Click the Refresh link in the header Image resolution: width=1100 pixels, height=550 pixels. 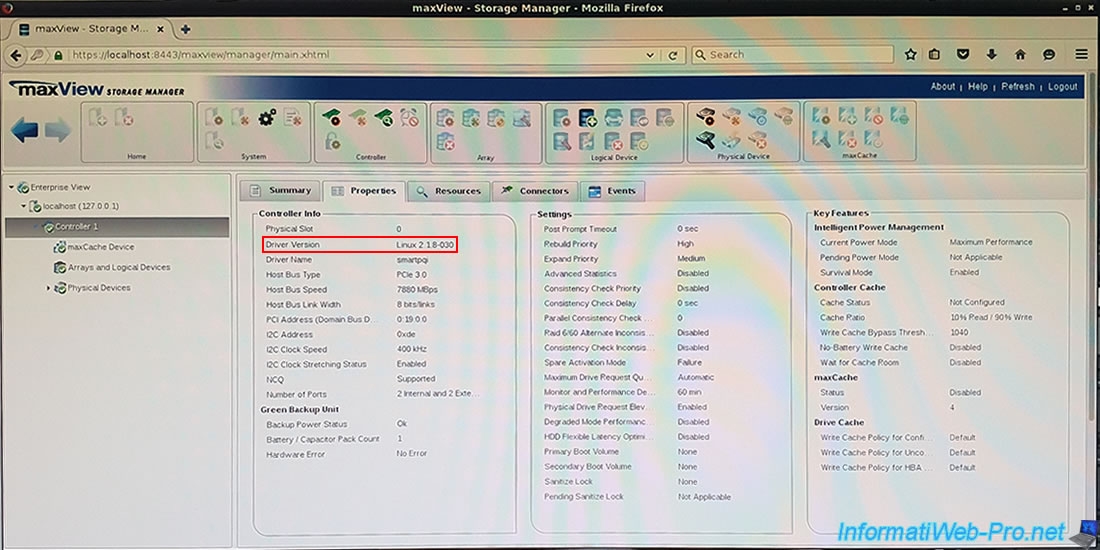pyautogui.click(x=1017, y=86)
